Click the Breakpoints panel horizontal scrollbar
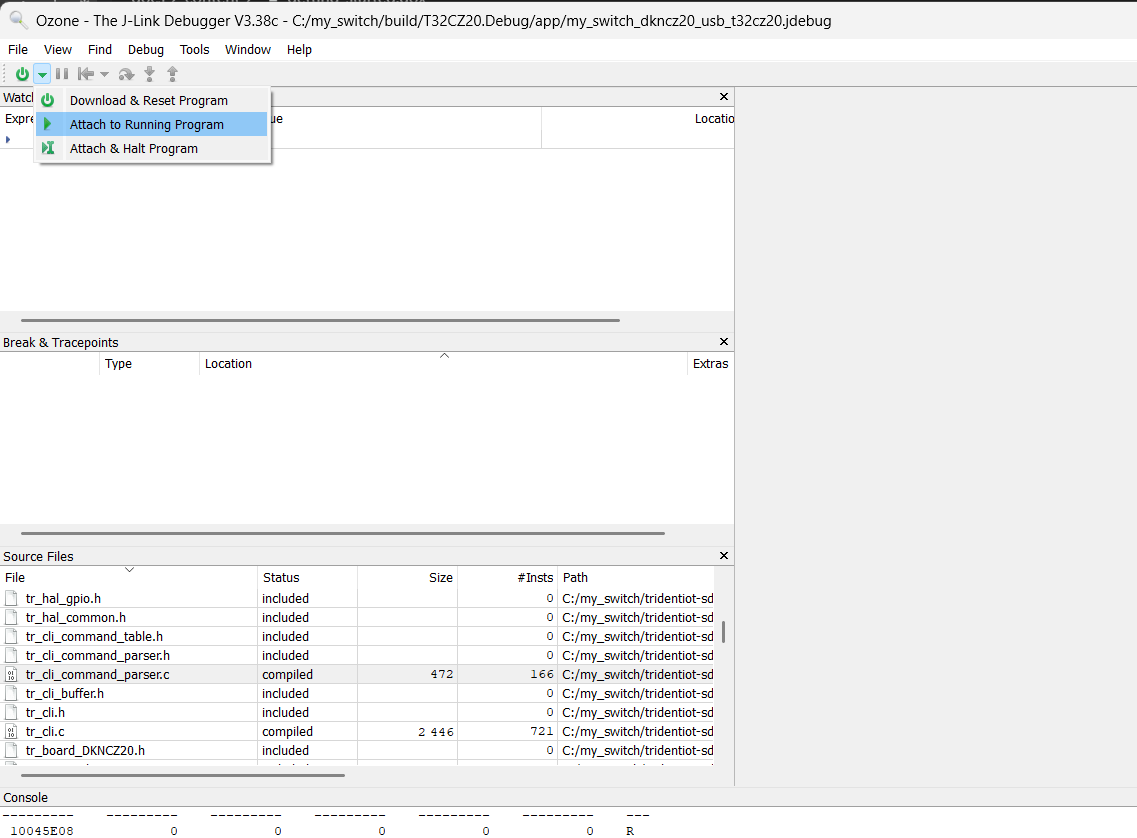Viewport: 1137px width, 838px height. pos(342,533)
